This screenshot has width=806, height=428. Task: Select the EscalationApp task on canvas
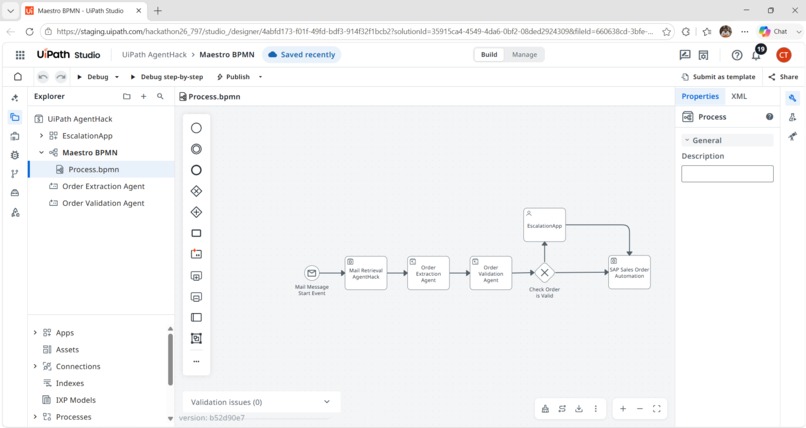point(544,225)
